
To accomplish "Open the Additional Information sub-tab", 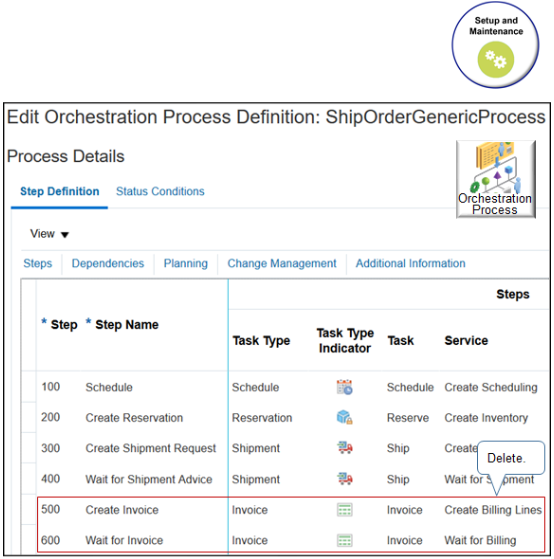I will coord(410,263).
